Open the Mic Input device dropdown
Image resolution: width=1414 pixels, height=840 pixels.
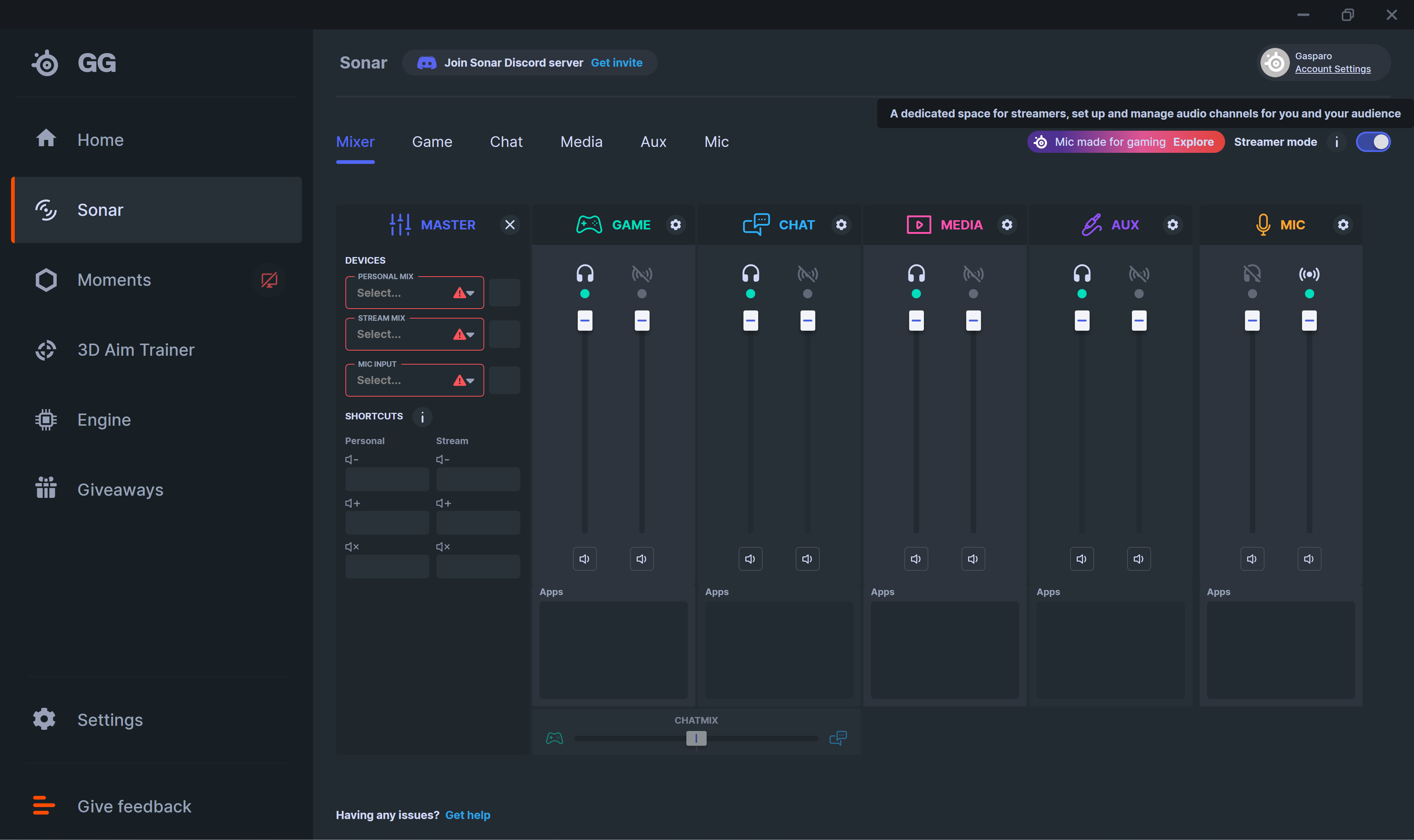pyautogui.click(x=415, y=380)
